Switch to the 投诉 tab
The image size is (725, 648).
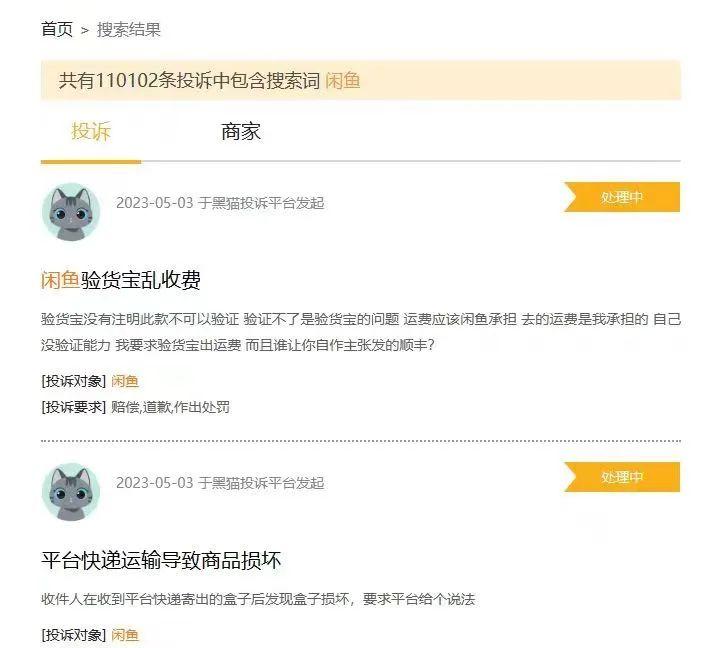pos(91,132)
